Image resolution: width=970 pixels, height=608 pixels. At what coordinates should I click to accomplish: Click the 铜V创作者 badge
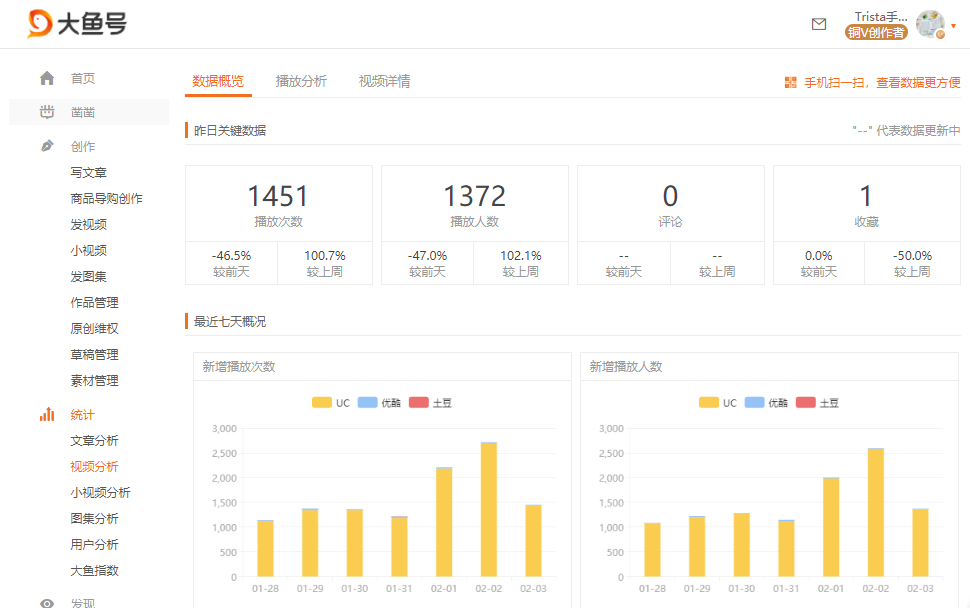click(875, 31)
